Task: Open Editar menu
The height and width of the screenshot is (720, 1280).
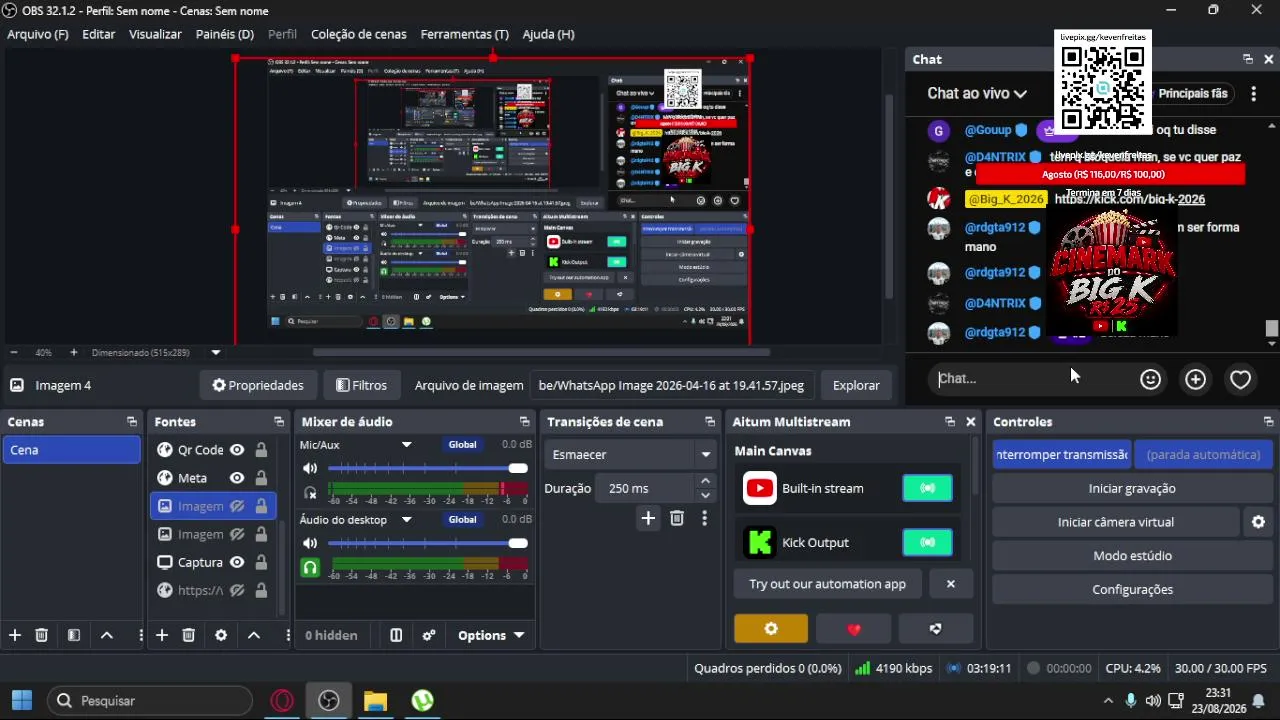Action: pyautogui.click(x=98, y=34)
